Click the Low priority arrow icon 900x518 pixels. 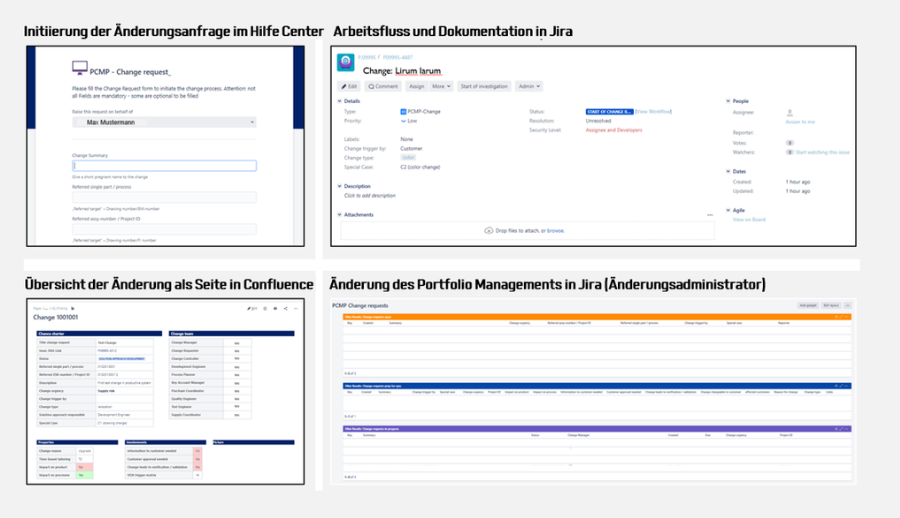[x=403, y=120]
